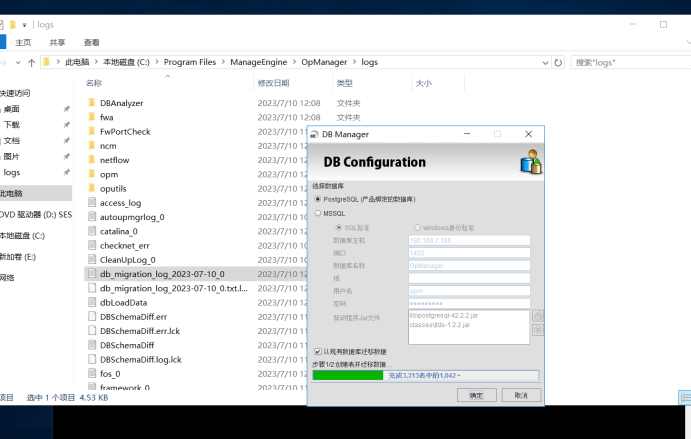Image resolution: width=691 pixels, height=439 pixels.
Task: Click the view details icon in status bar
Action: 685,398
